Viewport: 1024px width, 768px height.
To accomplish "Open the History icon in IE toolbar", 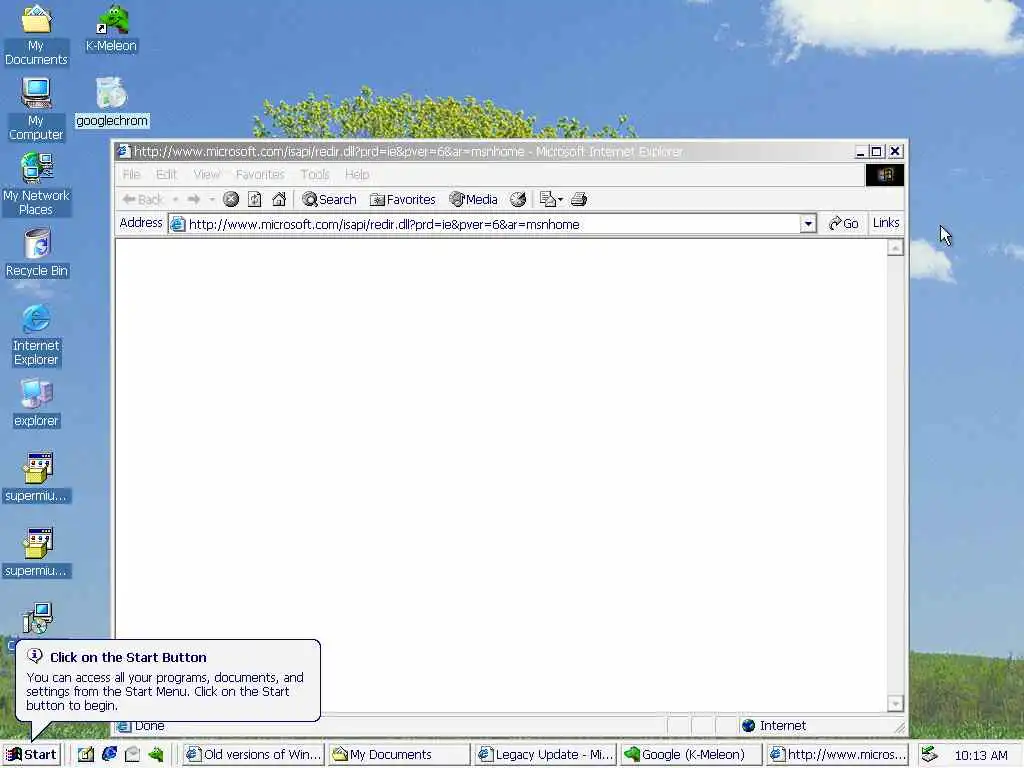I will 518,200.
